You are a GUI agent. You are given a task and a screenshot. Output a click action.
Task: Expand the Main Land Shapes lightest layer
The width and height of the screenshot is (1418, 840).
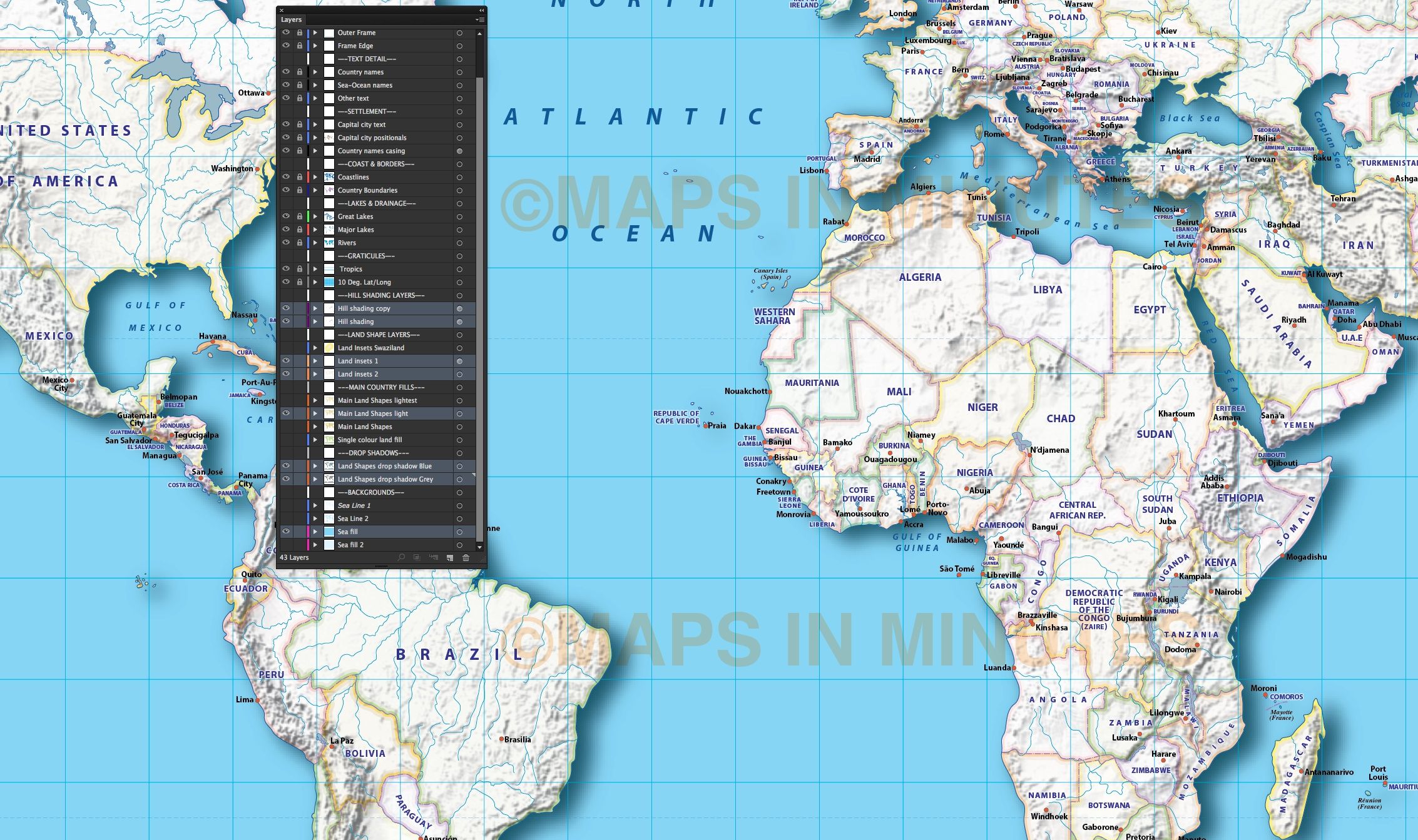point(315,400)
